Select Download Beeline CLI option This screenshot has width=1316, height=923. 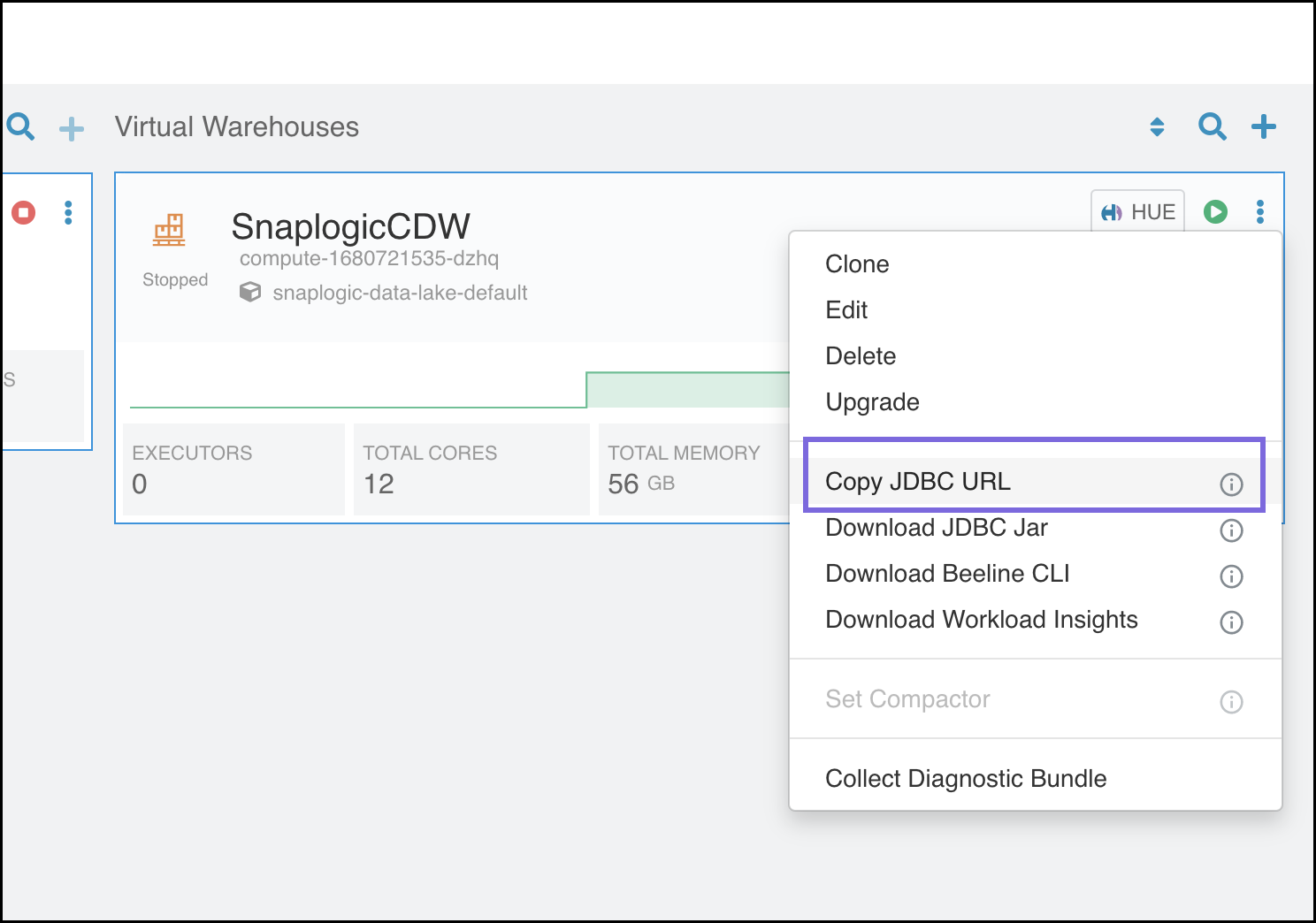pos(947,574)
